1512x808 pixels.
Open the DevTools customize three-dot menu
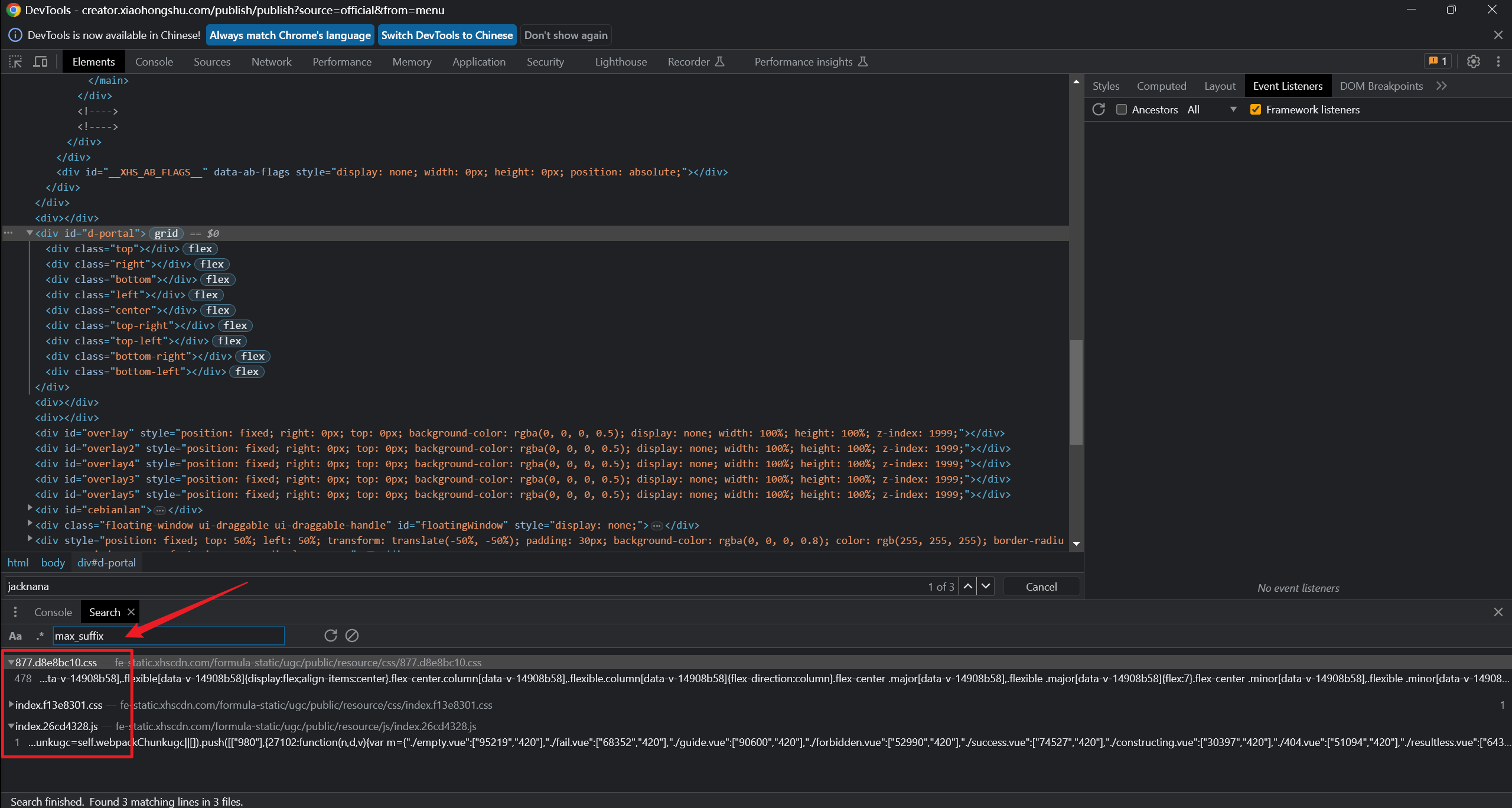pyautogui.click(x=1498, y=61)
